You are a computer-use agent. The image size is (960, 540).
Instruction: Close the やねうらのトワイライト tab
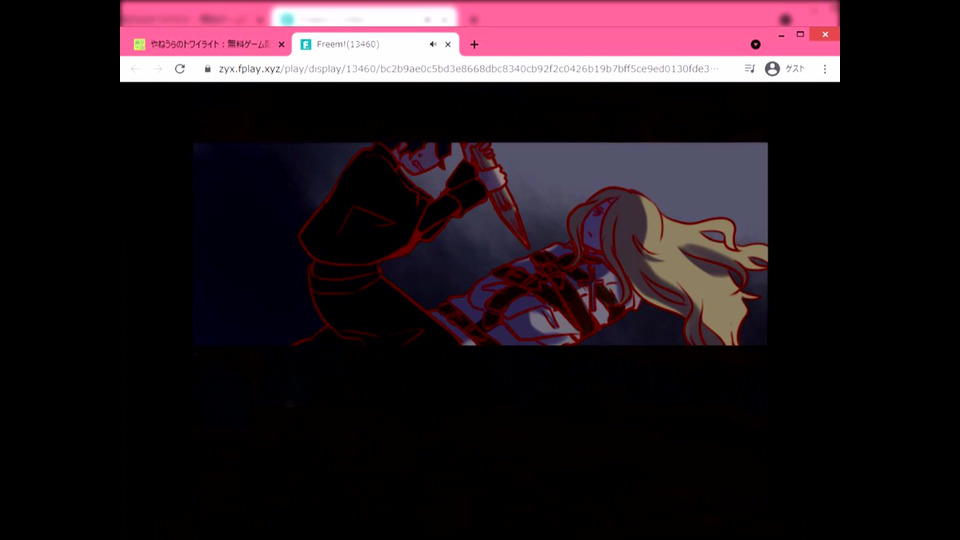point(281,45)
